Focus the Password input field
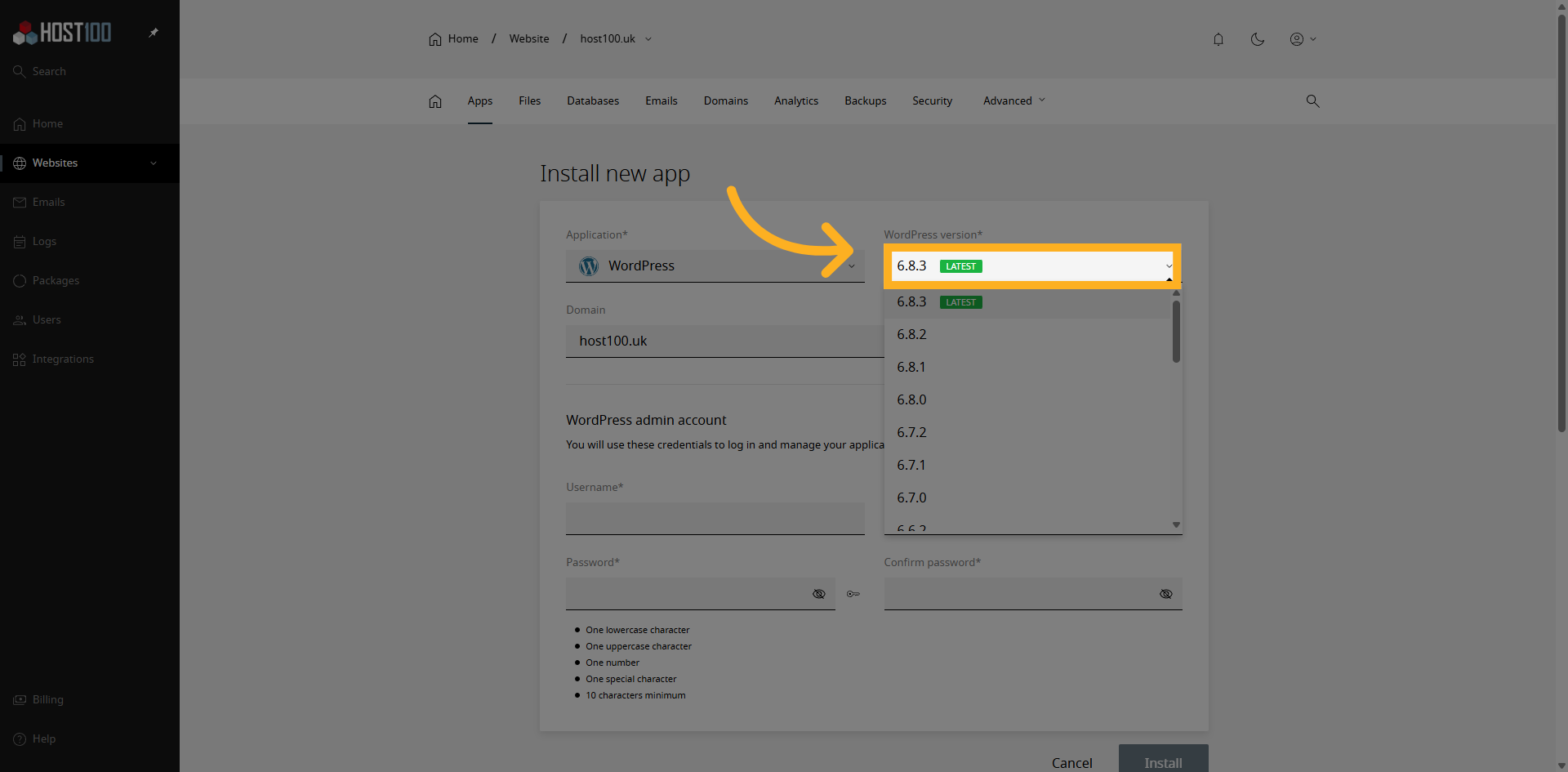Viewport: 1568px width, 772px height. (701, 594)
